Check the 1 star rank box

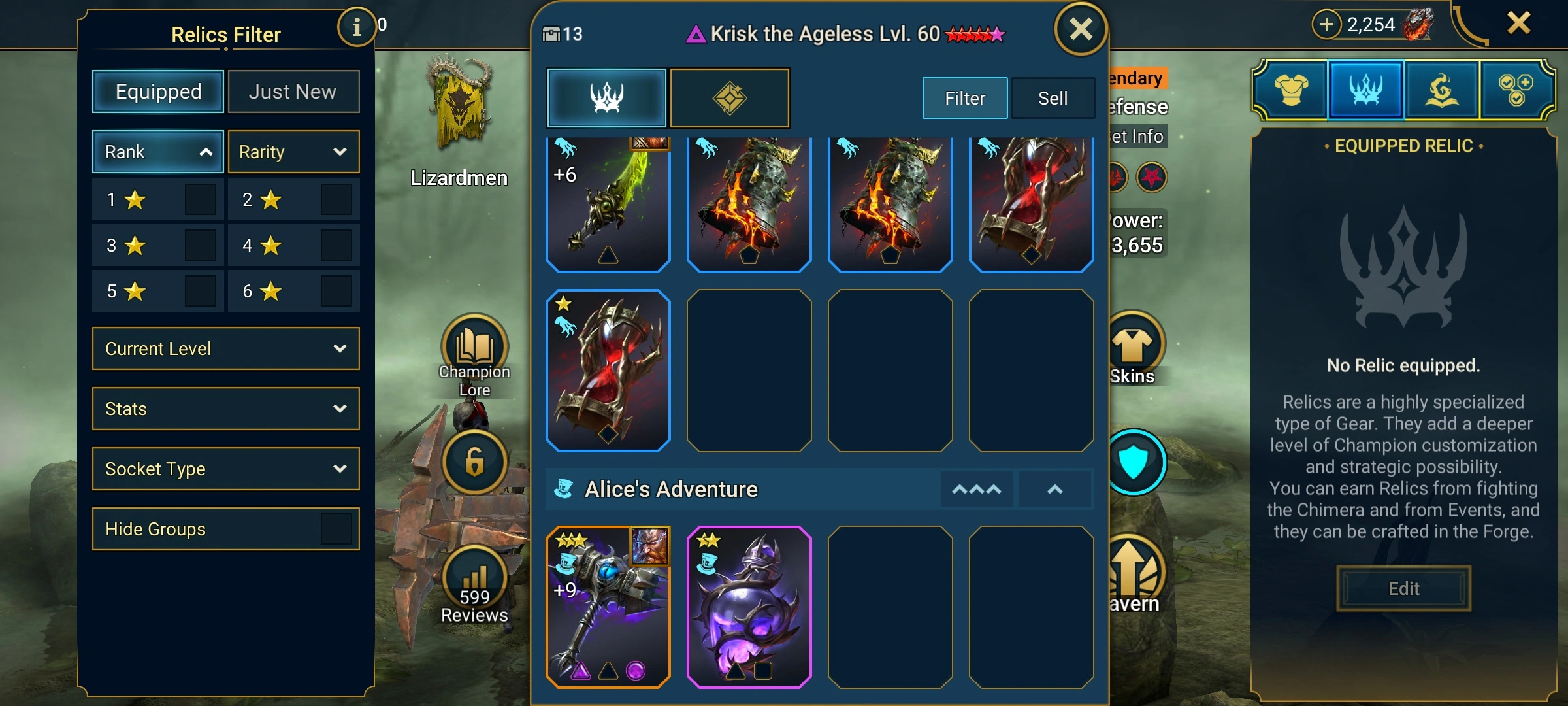[x=200, y=199]
